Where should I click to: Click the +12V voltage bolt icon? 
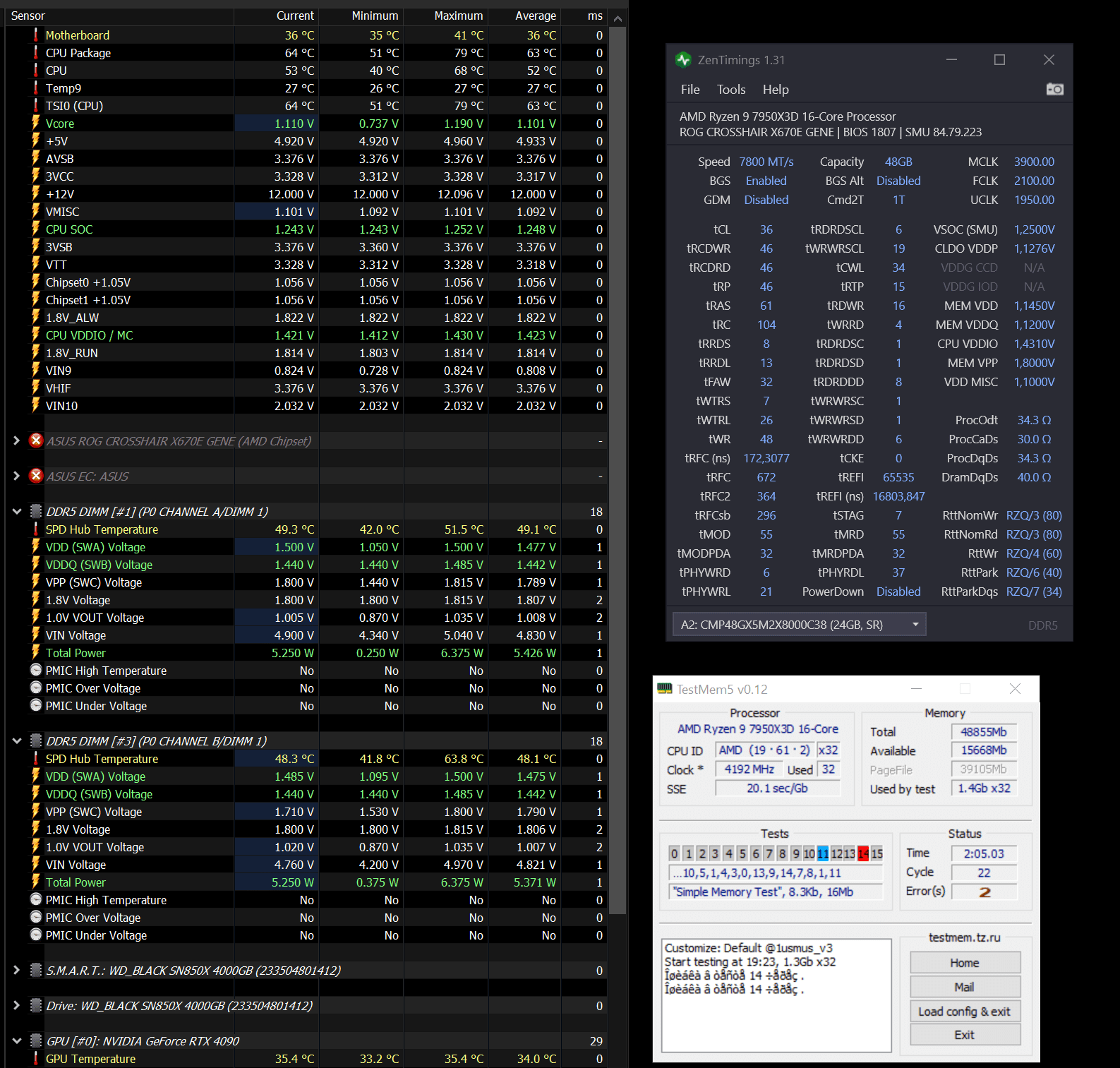36,193
